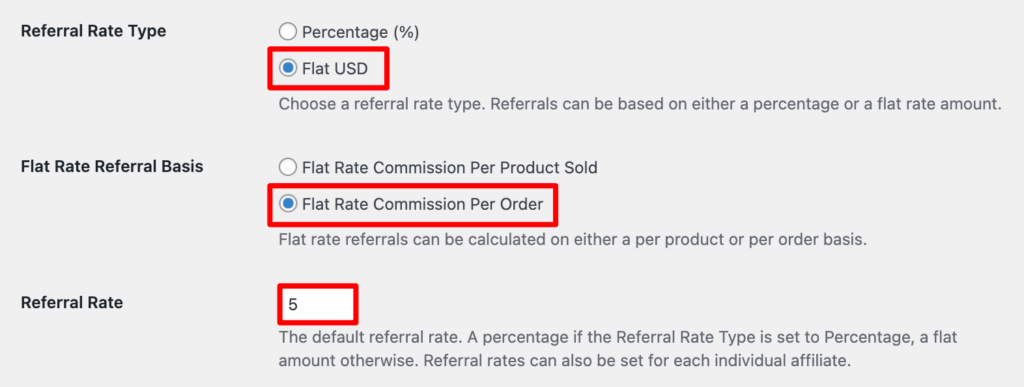1024x387 pixels.
Task: Click into the Referral Rate input field
Action: click(x=318, y=304)
